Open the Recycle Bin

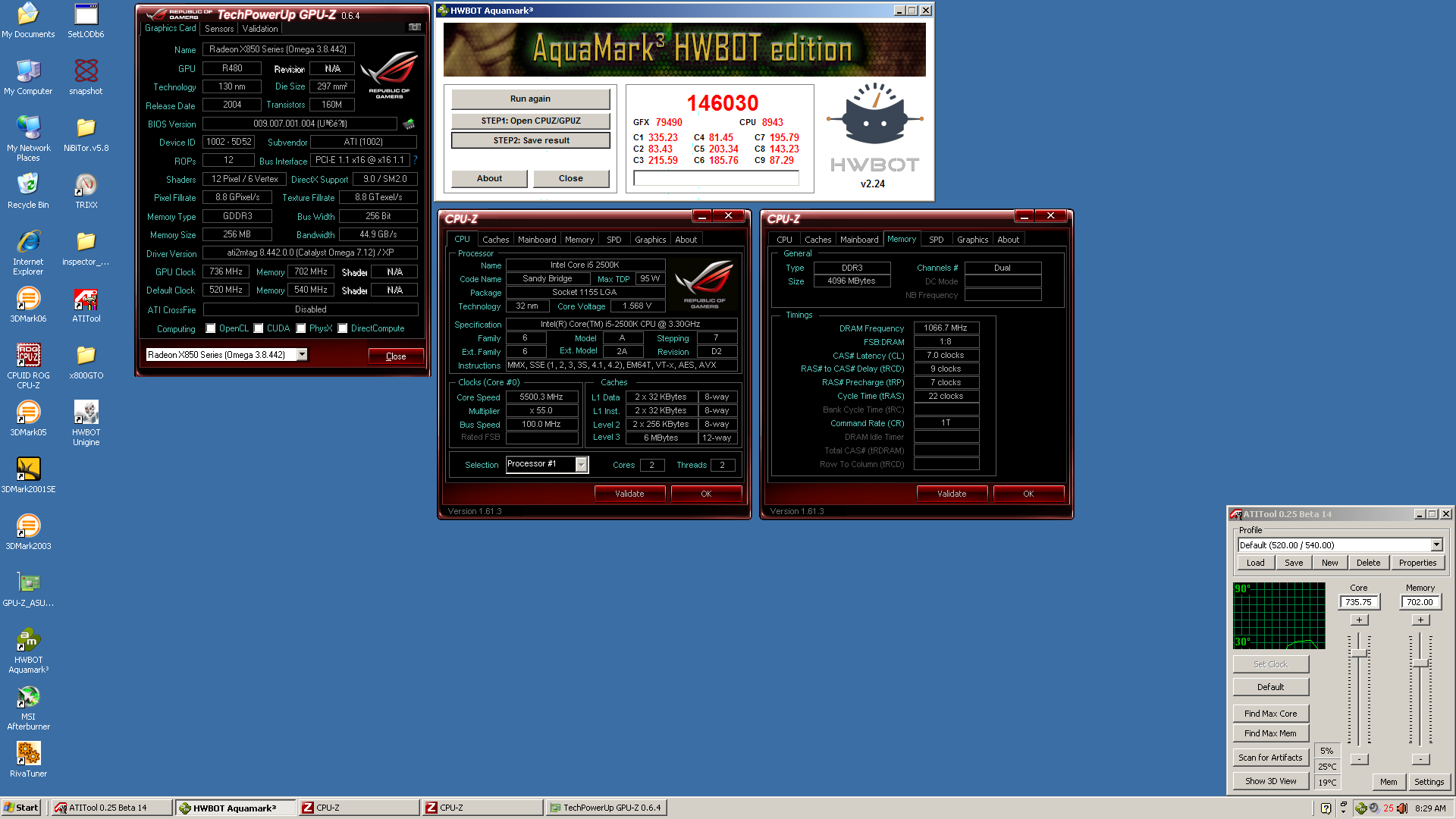28,191
